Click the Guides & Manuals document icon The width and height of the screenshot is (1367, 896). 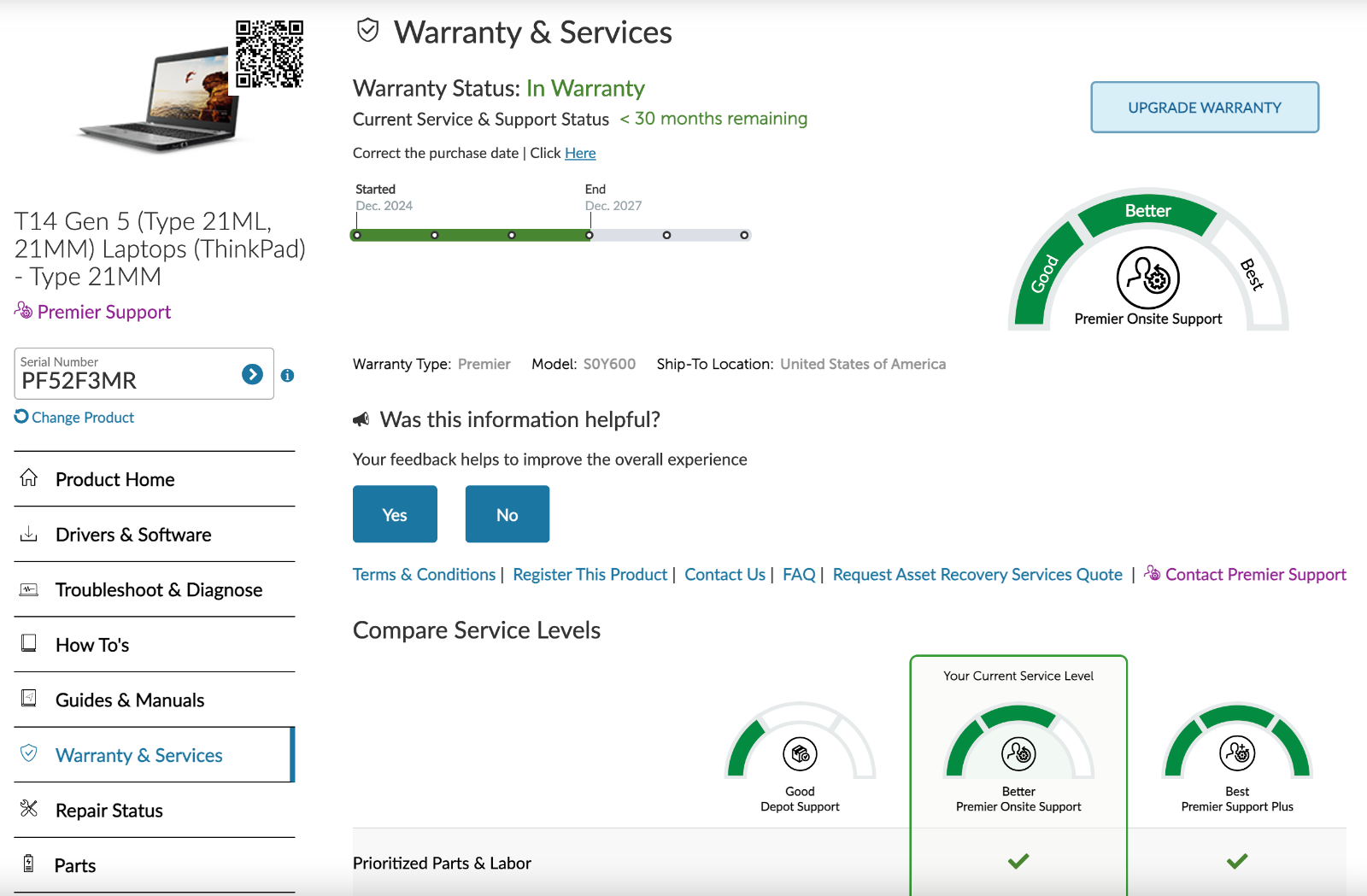pyautogui.click(x=29, y=699)
